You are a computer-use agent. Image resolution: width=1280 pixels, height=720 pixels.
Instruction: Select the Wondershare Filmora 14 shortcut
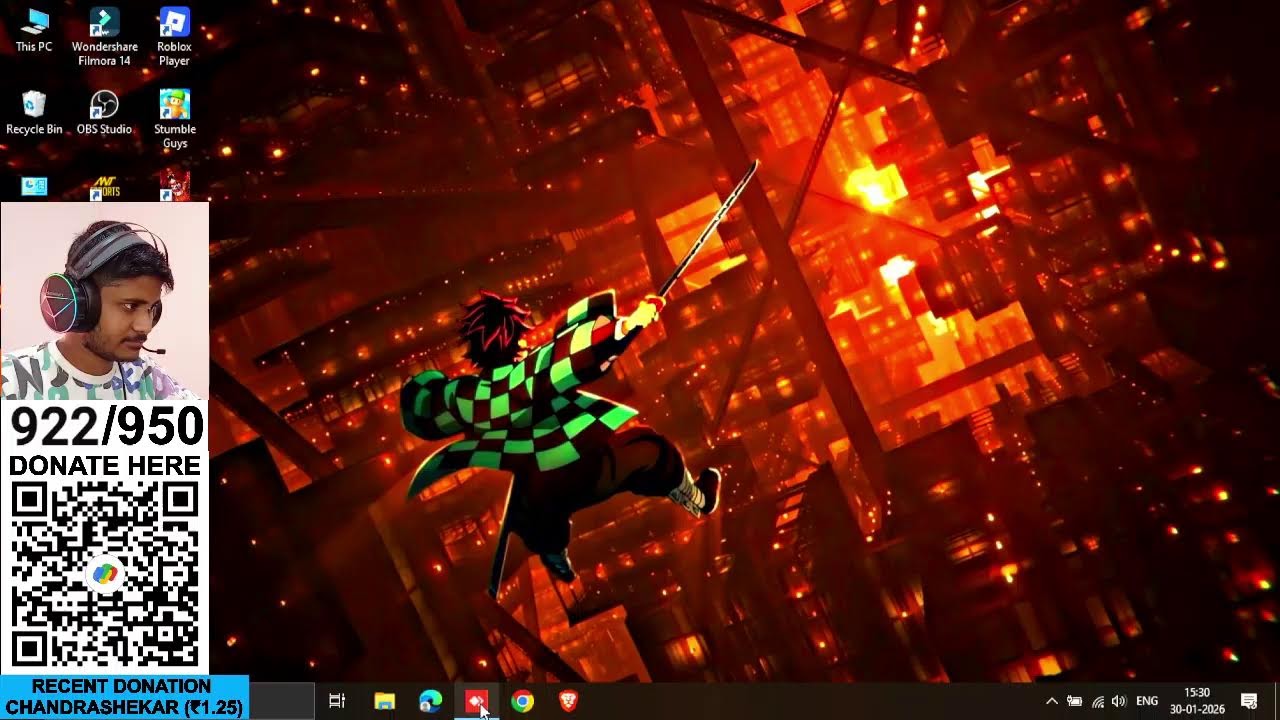[104, 37]
